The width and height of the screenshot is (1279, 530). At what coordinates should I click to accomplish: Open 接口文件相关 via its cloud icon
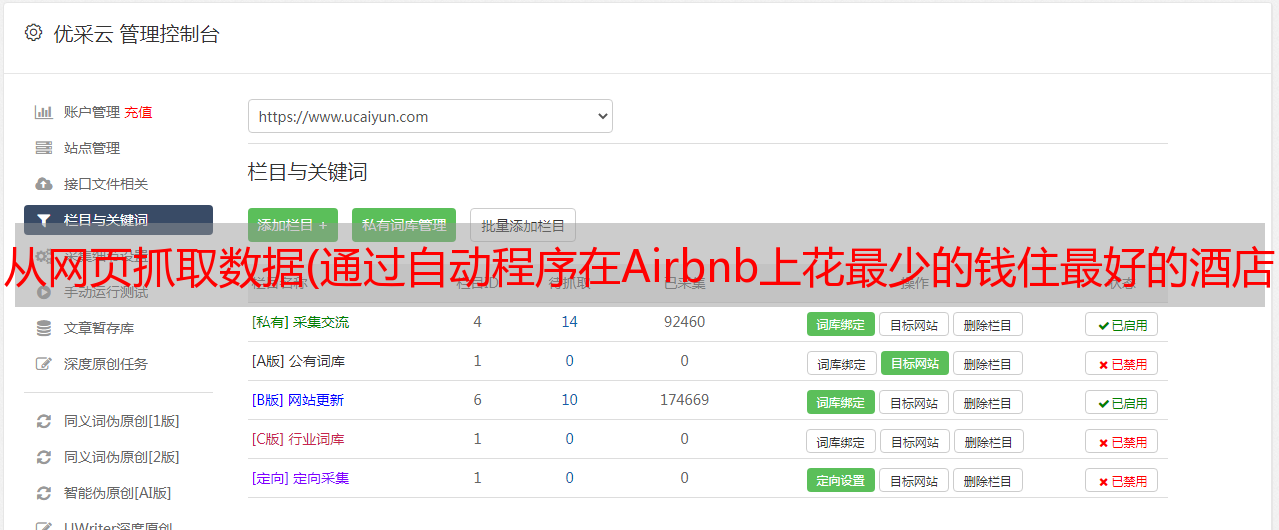coord(43,184)
